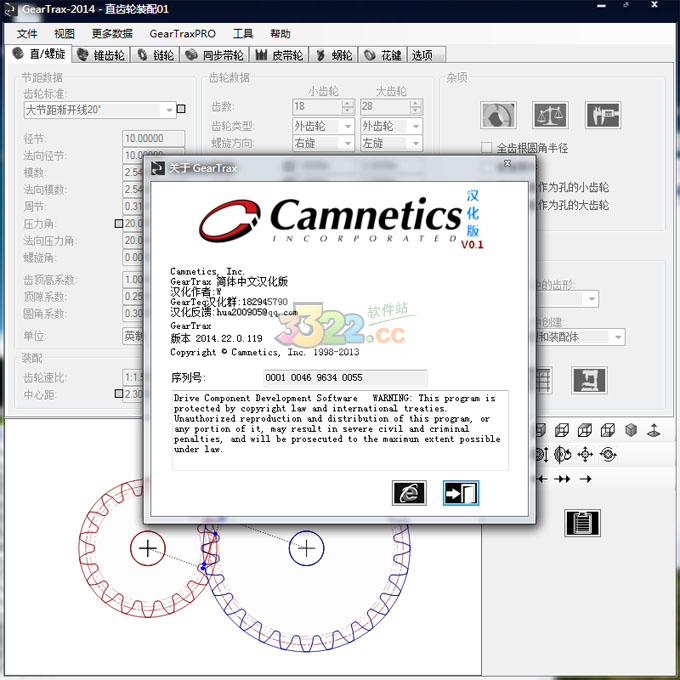
Task: Click the stepper arrows on 大齿轮 齿数 28
Action: (415, 107)
